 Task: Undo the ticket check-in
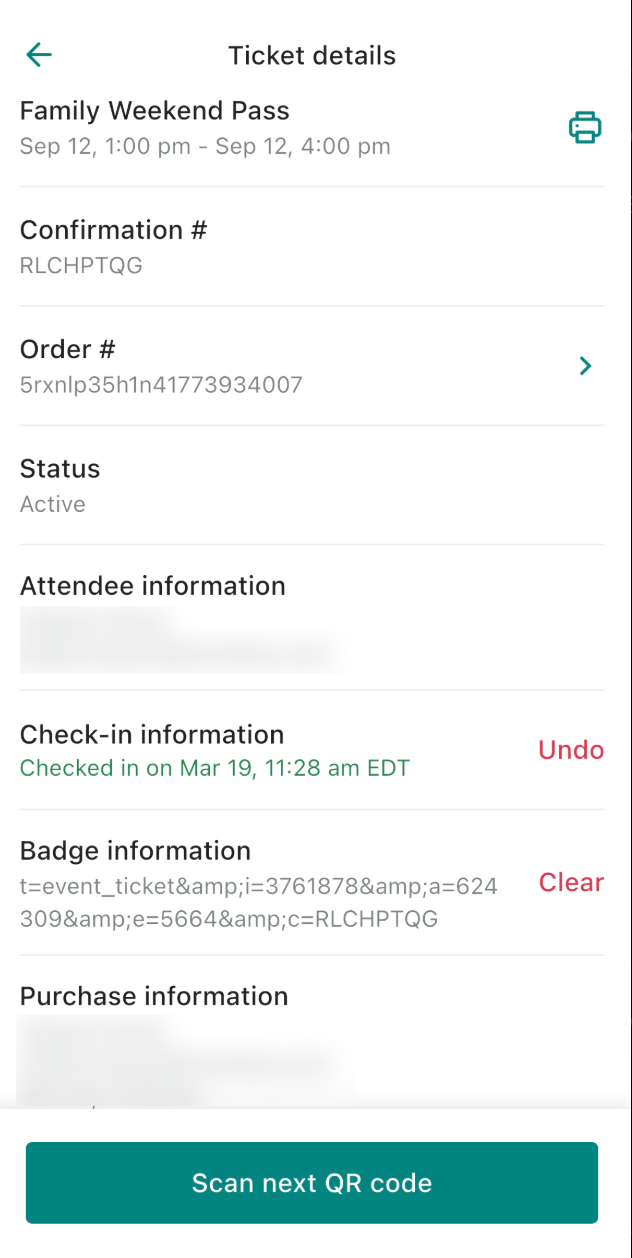point(571,750)
